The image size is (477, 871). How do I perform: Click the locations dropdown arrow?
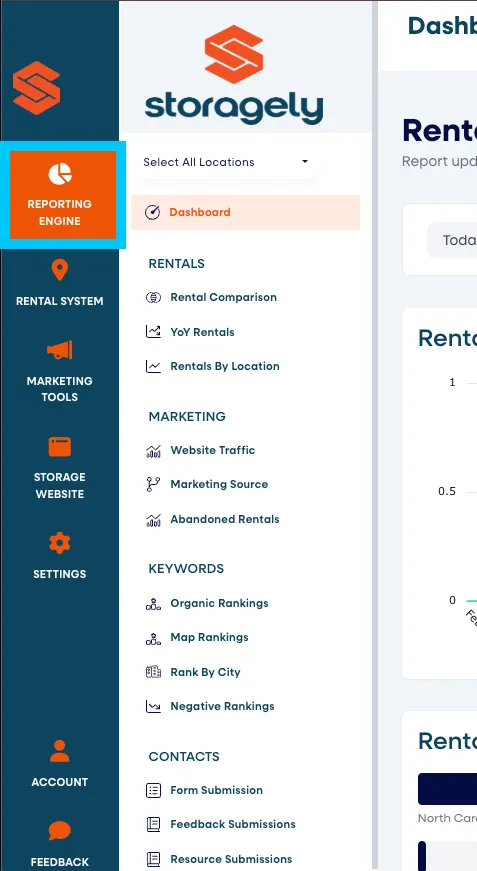pos(305,162)
